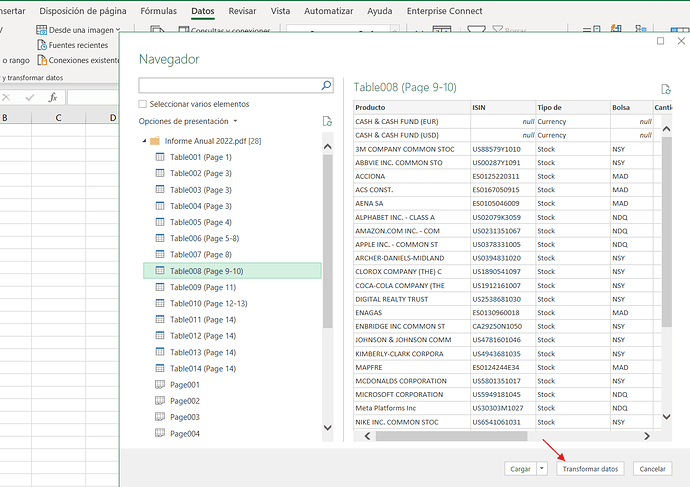Image resolution: width=690 pixels, height=487 pixels.
Task: Click the Cancelar button
Action: pos(652,469)
